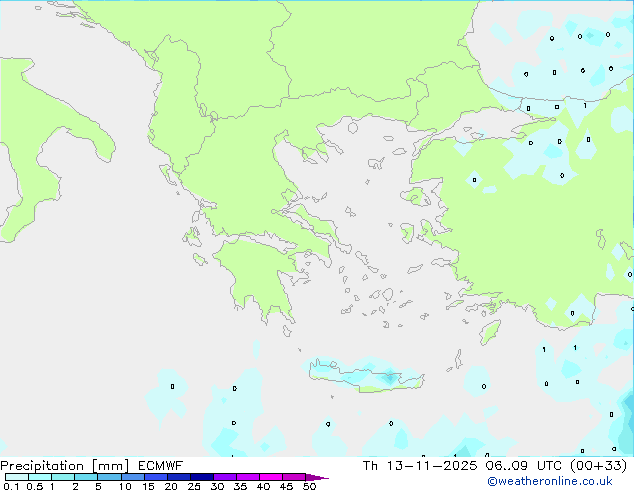
Task: Click the 0.5 mm legend color swatch
Action: [40, 477]
